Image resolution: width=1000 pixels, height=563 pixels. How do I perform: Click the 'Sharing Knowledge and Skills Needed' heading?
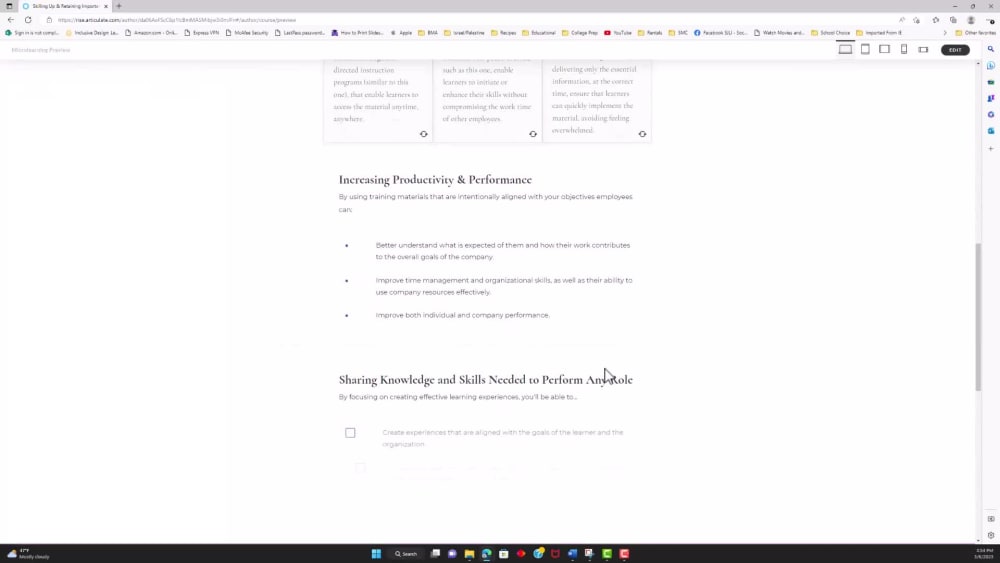tap(485, 379)
